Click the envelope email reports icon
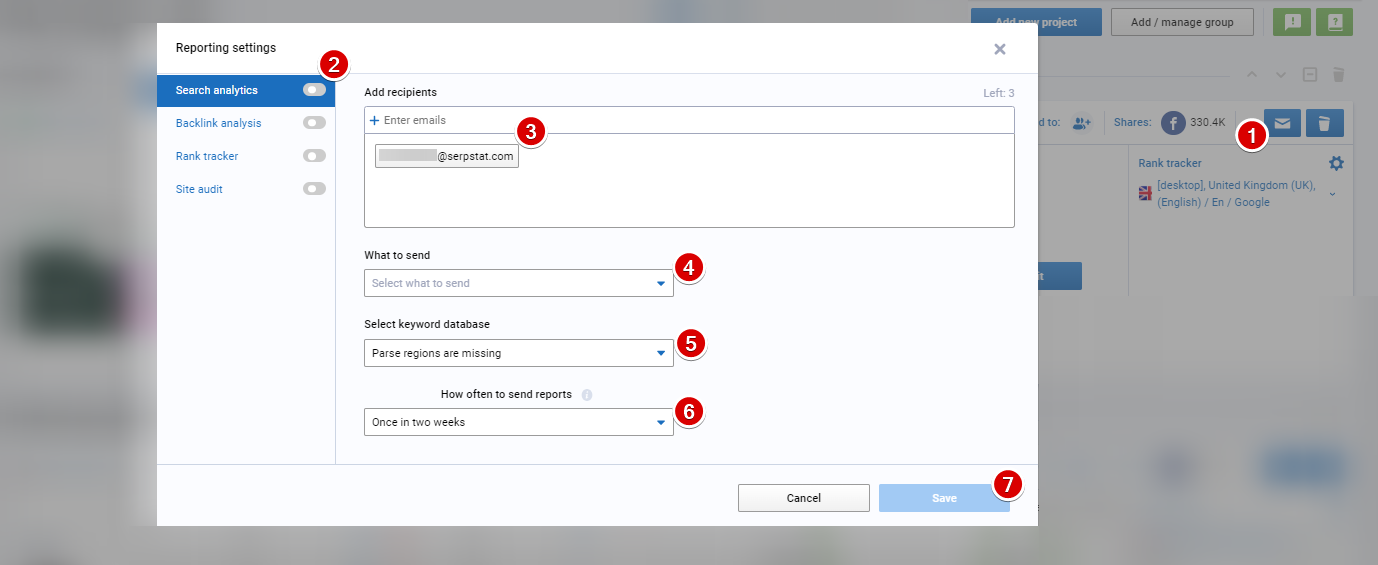This screenshot has height=565, width=1378. pos(1283,123)
